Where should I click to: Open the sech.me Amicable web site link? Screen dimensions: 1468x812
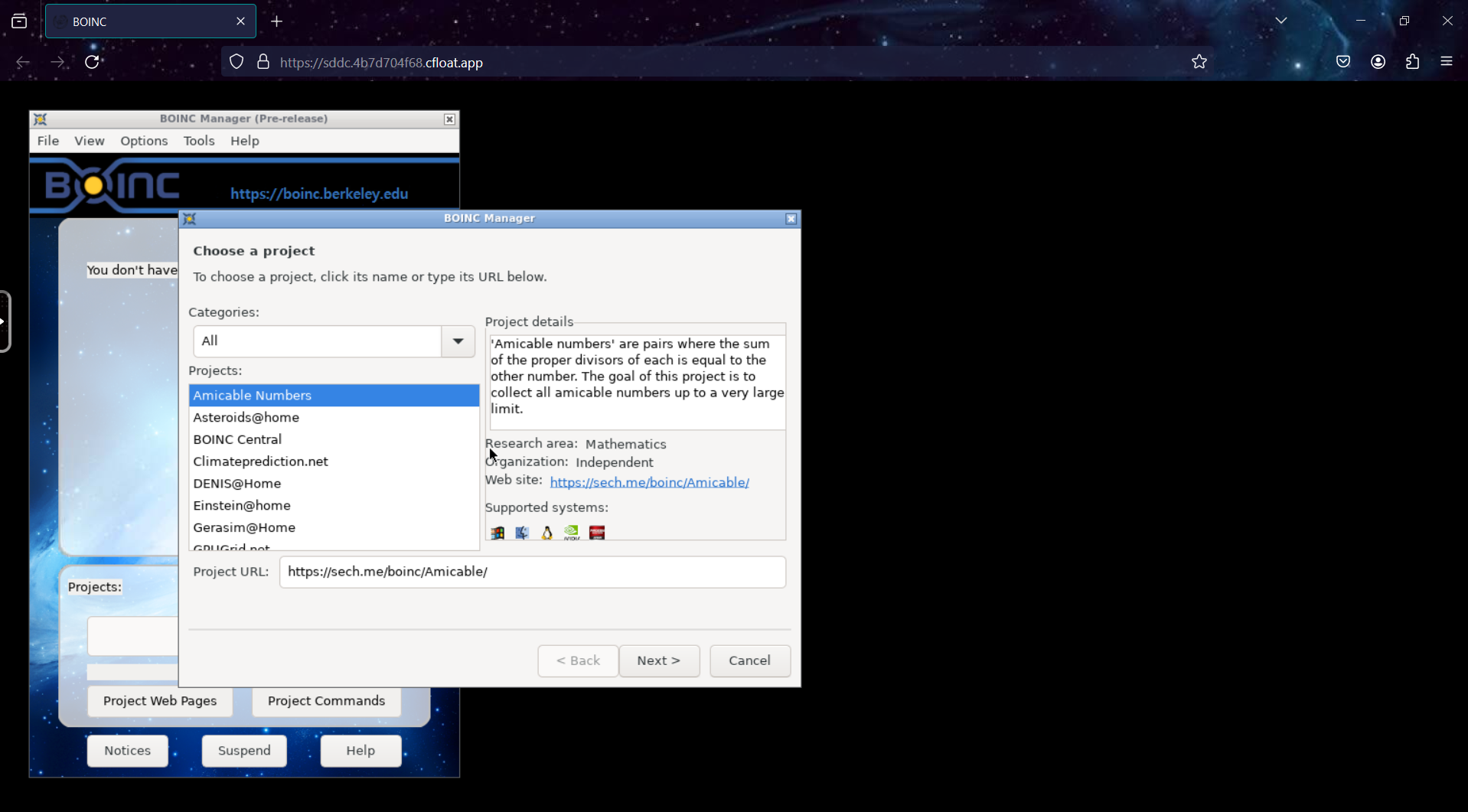click(x=649, y=482)
